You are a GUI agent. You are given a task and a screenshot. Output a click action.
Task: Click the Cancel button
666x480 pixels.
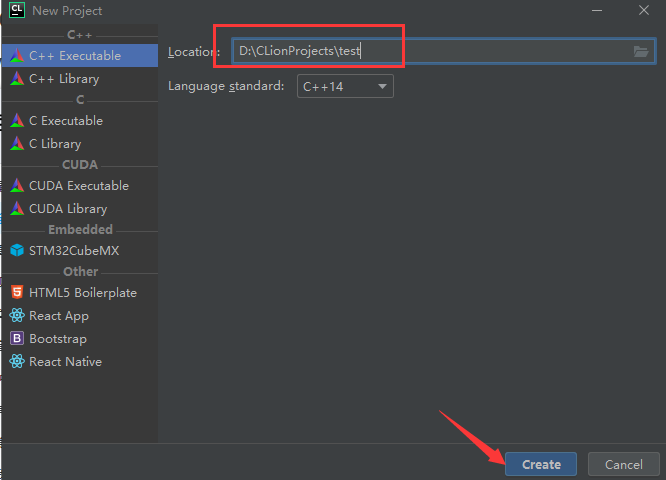point(623,464)
